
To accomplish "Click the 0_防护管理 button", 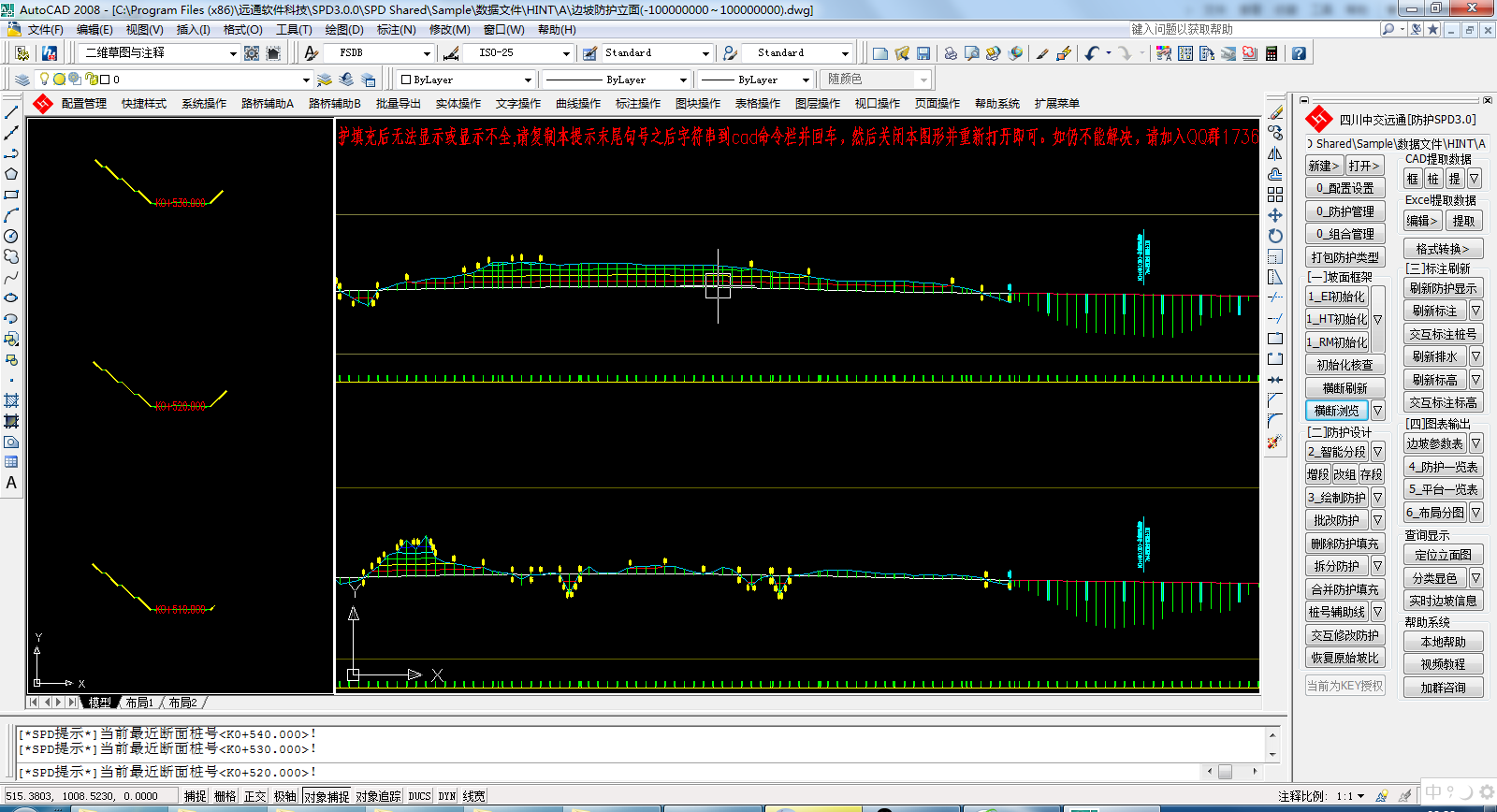I will tap(1345, 211).
